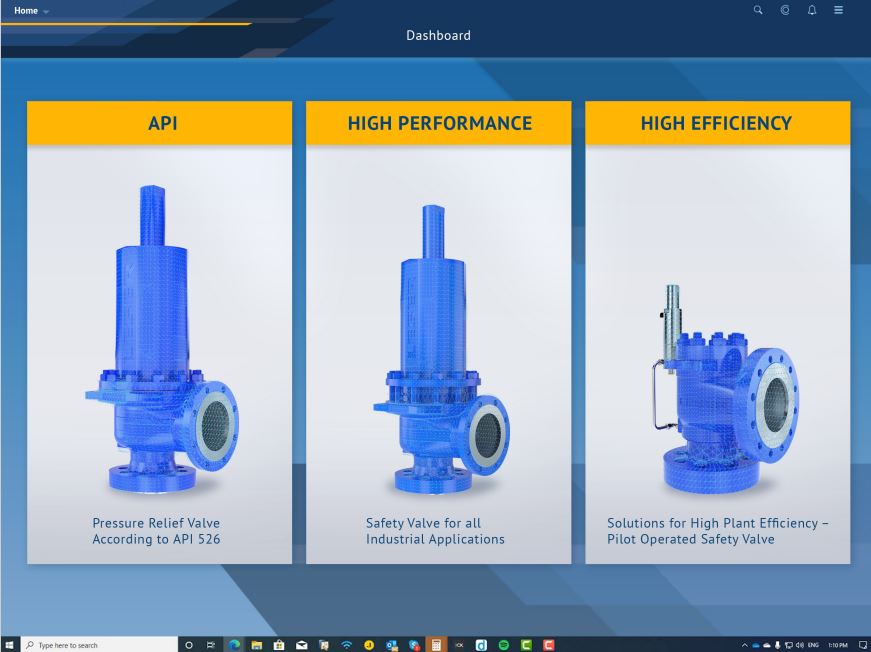Image resolution: width=871 pixels, height=652 pixels.
Task: Open the Mail app in taskbar
Action: coord(301,645)
